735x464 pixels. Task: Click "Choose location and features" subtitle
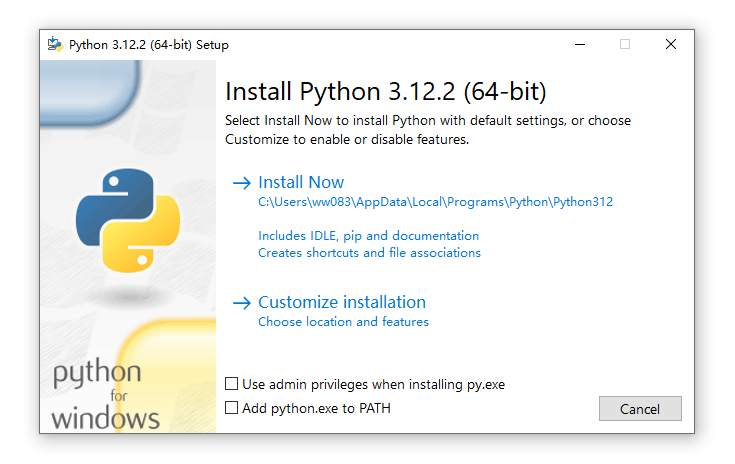point(343,322)
